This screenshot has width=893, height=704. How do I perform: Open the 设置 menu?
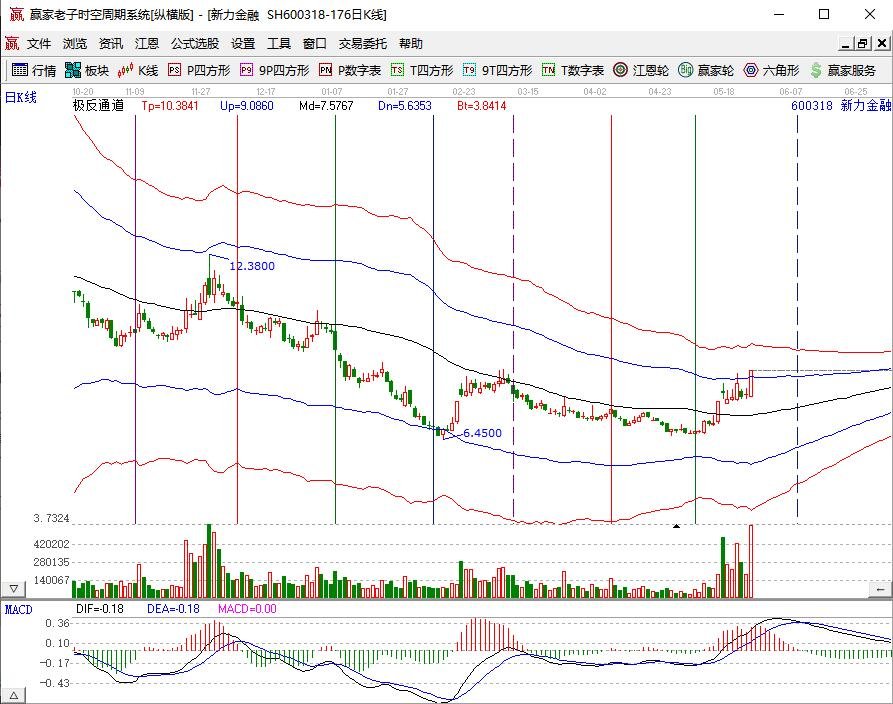pos(243,43)
